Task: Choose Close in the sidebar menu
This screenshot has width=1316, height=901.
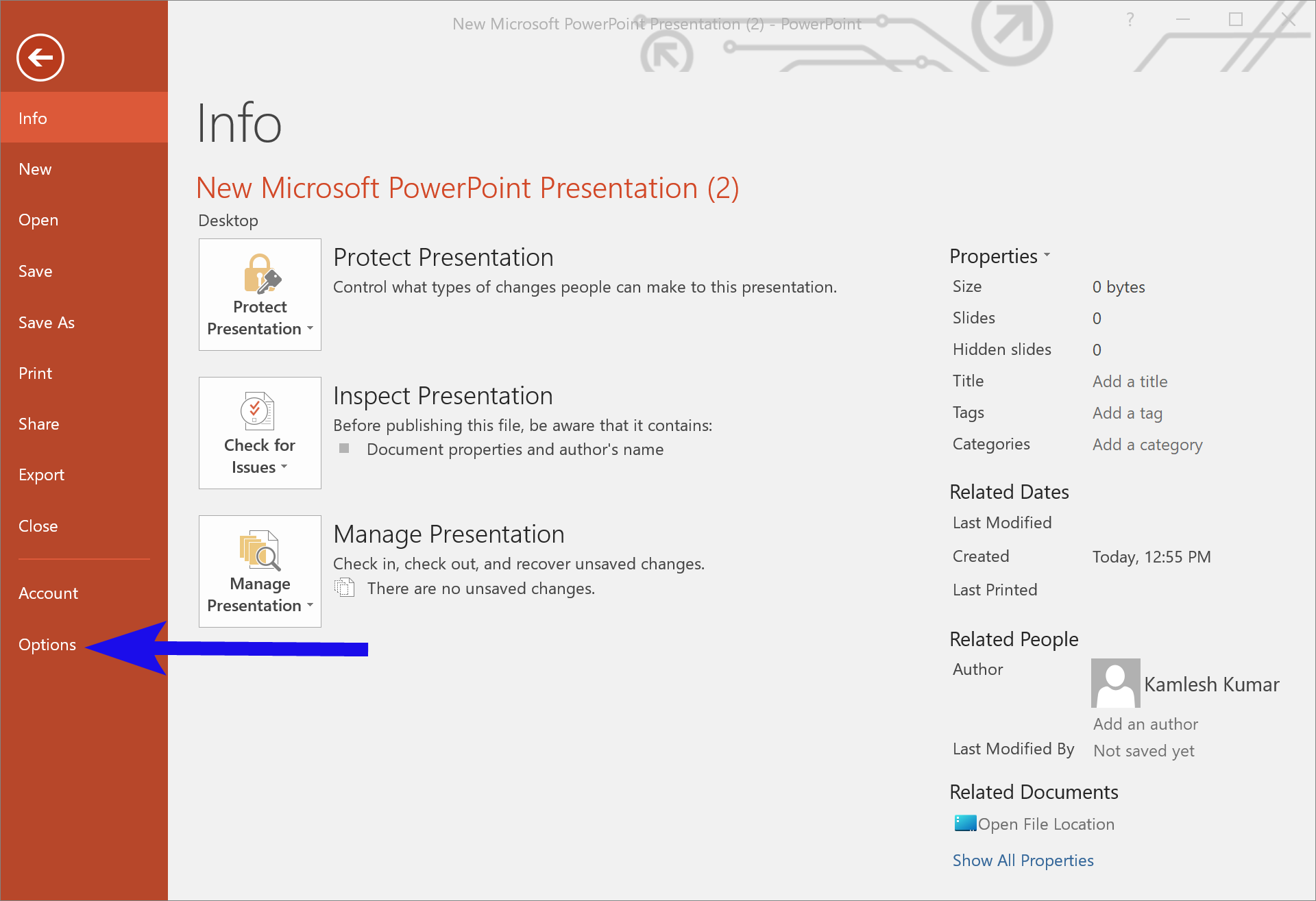Action: coord(84,526)
